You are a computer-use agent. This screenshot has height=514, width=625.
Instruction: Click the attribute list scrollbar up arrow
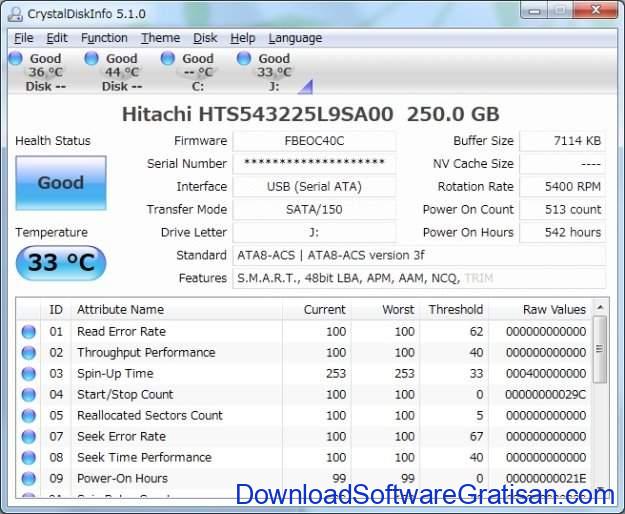(x=600, y=307)
